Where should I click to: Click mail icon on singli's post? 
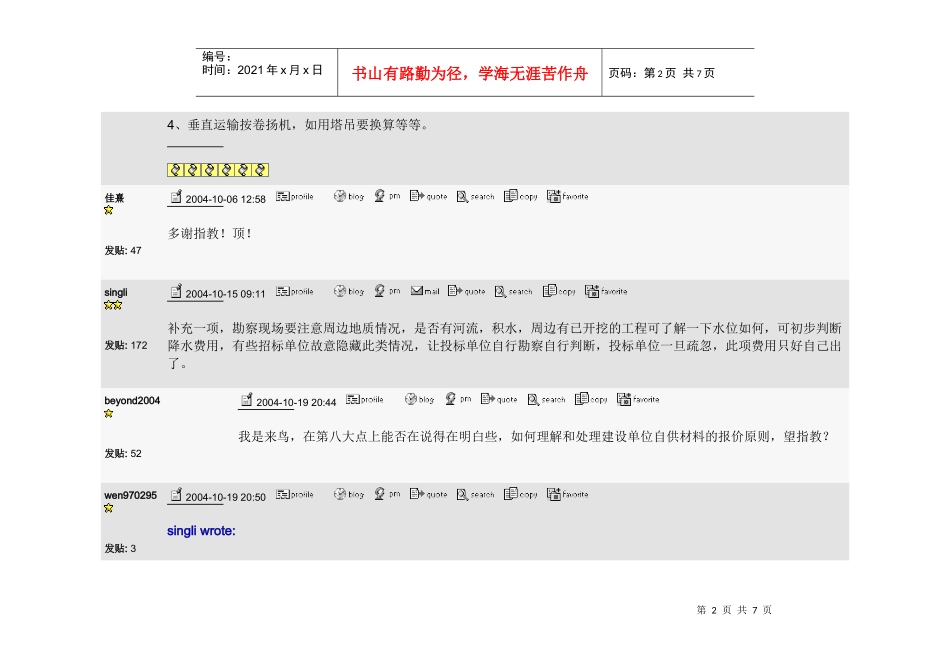(425, 291)
